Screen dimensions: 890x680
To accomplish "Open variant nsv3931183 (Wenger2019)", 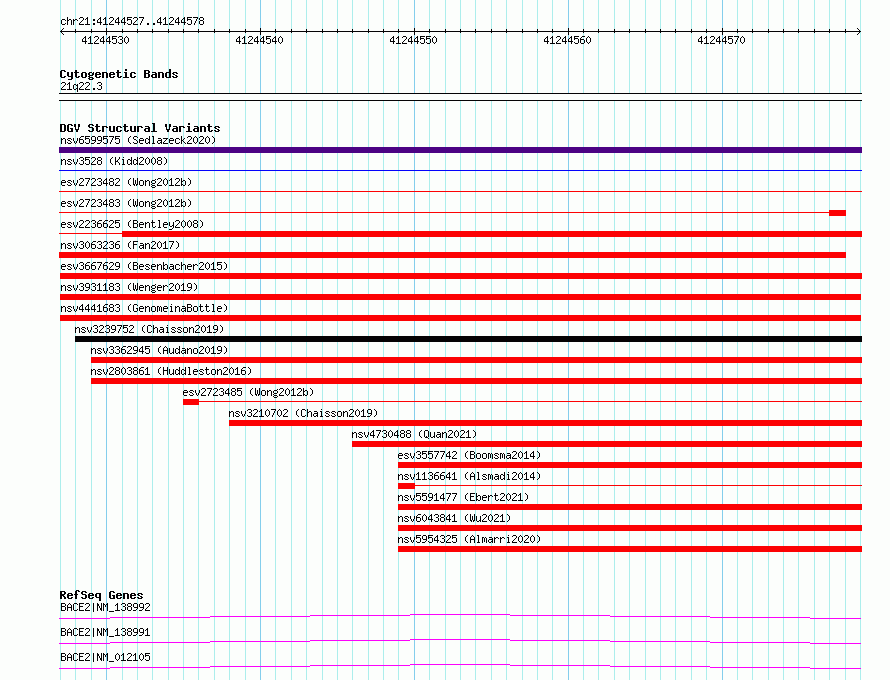I will point(129,287).
